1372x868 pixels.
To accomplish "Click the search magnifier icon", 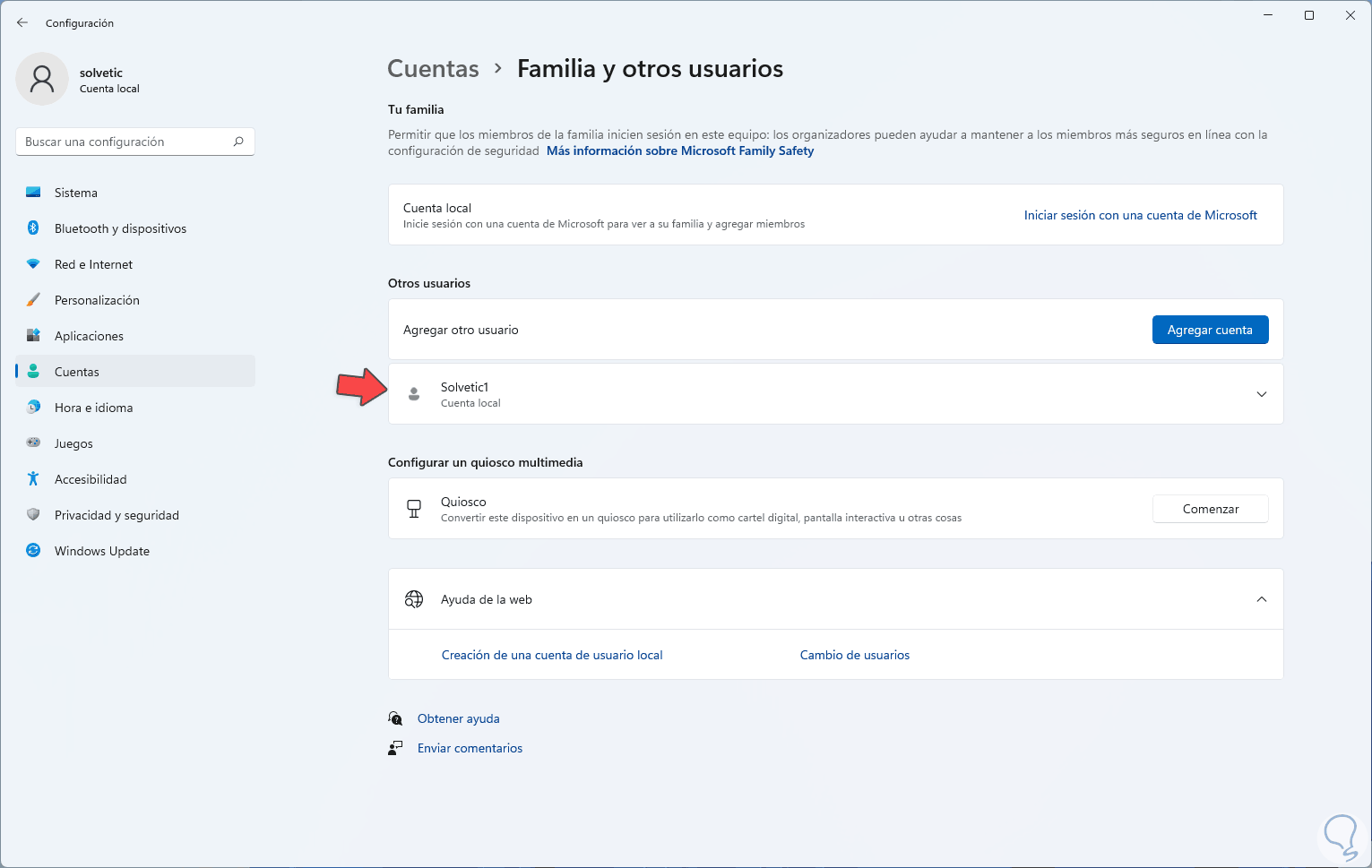I will [x=238, y=142].
